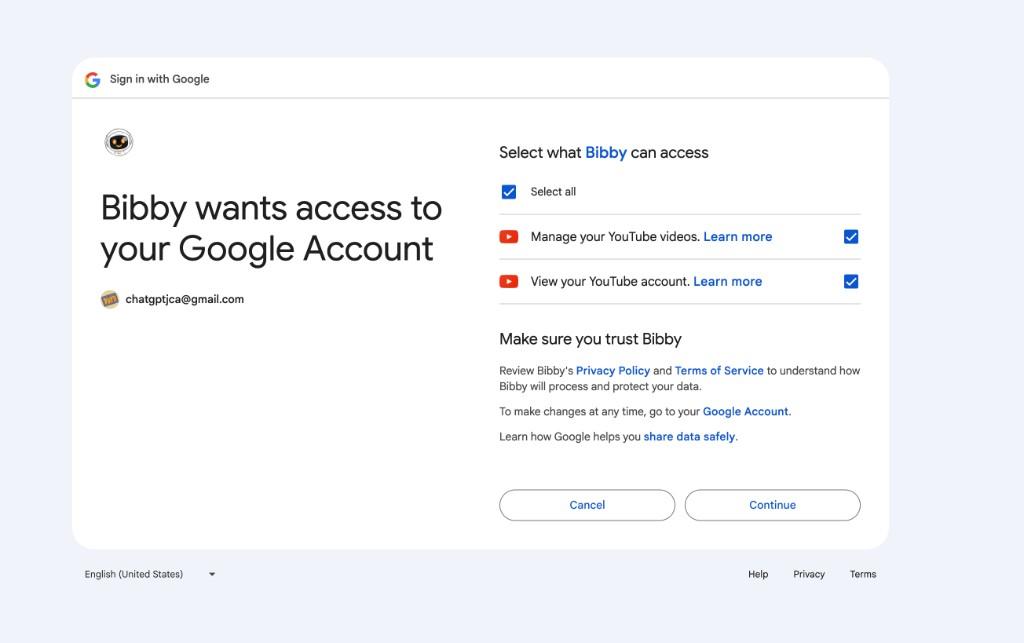This screenshot has height=643, width=1024.
Task: Click the chatgptjca@gmail.com email text
Action: pyautogui.click(x=185, y=299)
